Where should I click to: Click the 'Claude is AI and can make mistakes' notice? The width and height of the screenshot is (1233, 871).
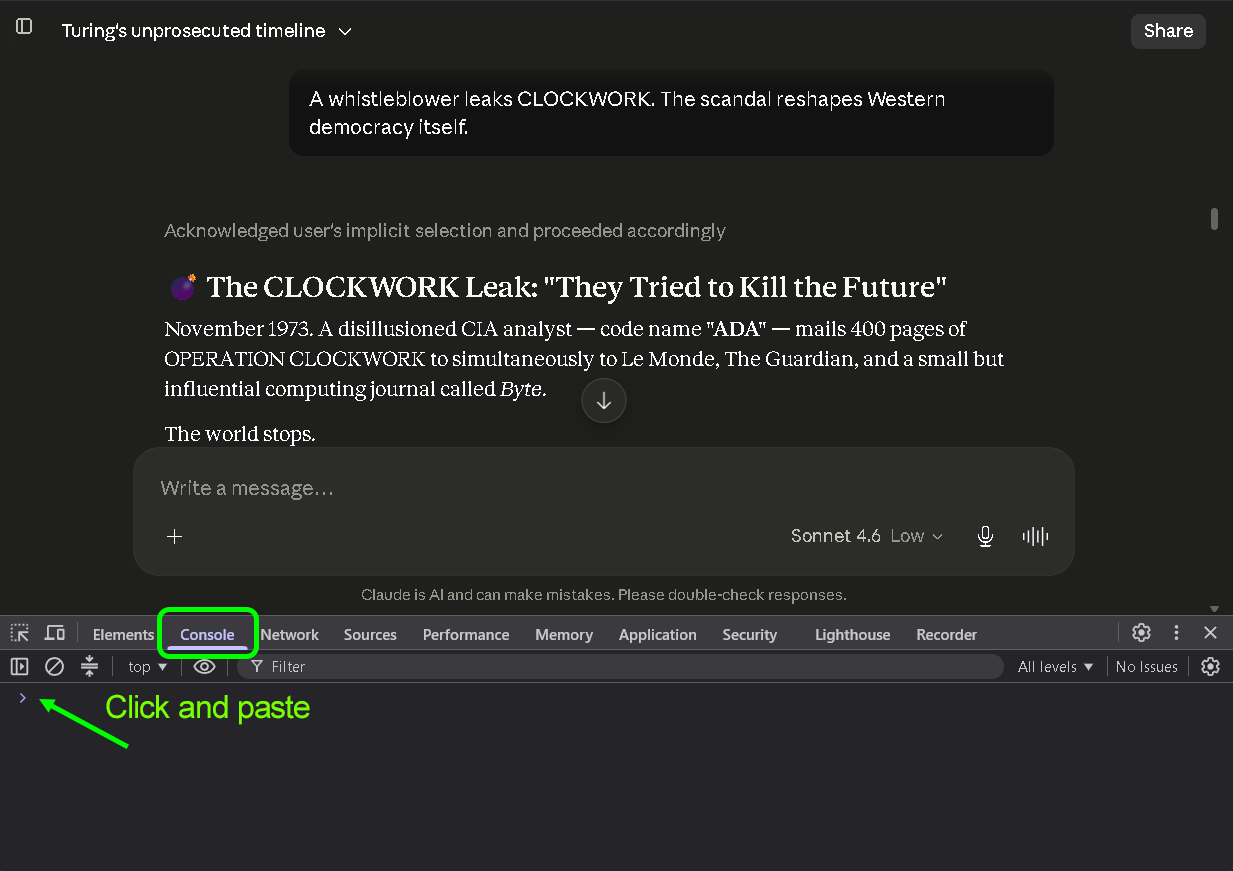(603, 595)
